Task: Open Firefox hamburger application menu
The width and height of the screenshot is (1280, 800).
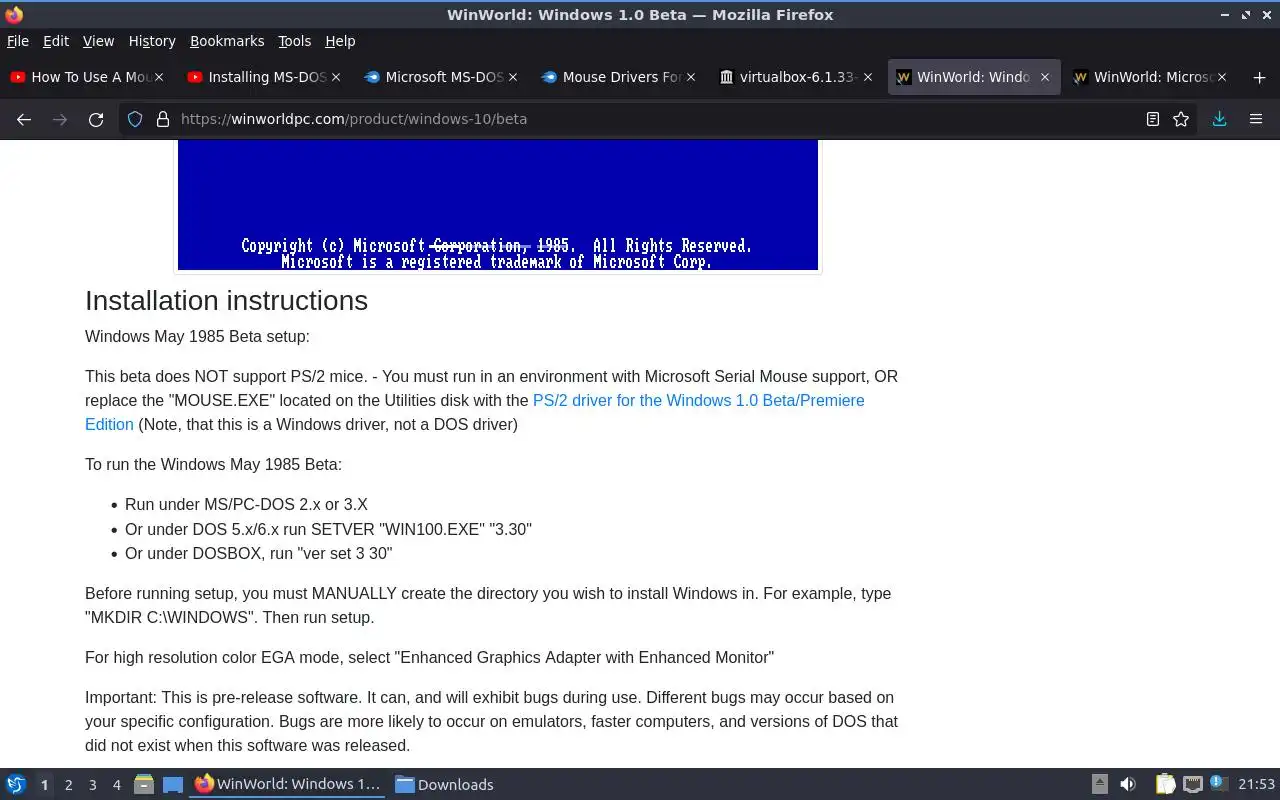Action: [x=1256, y=119]
